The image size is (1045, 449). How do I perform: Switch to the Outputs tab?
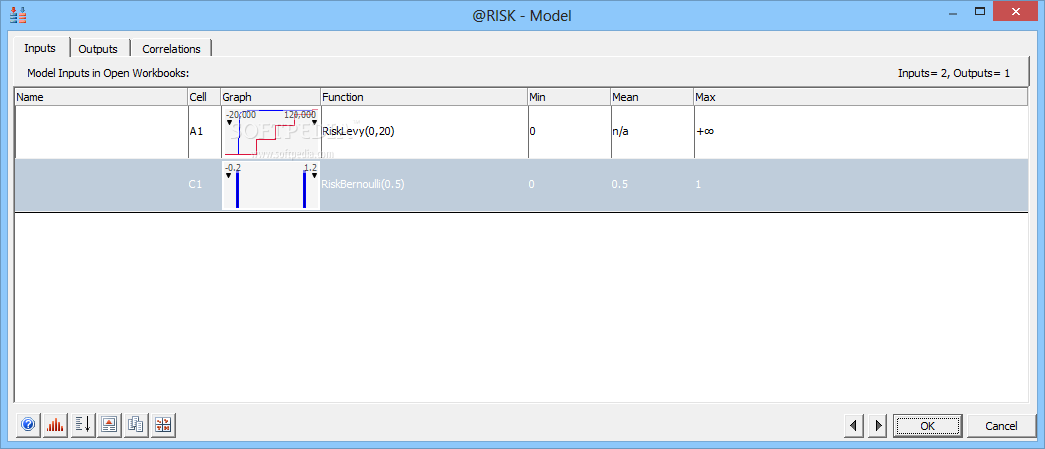click(98, 49)
